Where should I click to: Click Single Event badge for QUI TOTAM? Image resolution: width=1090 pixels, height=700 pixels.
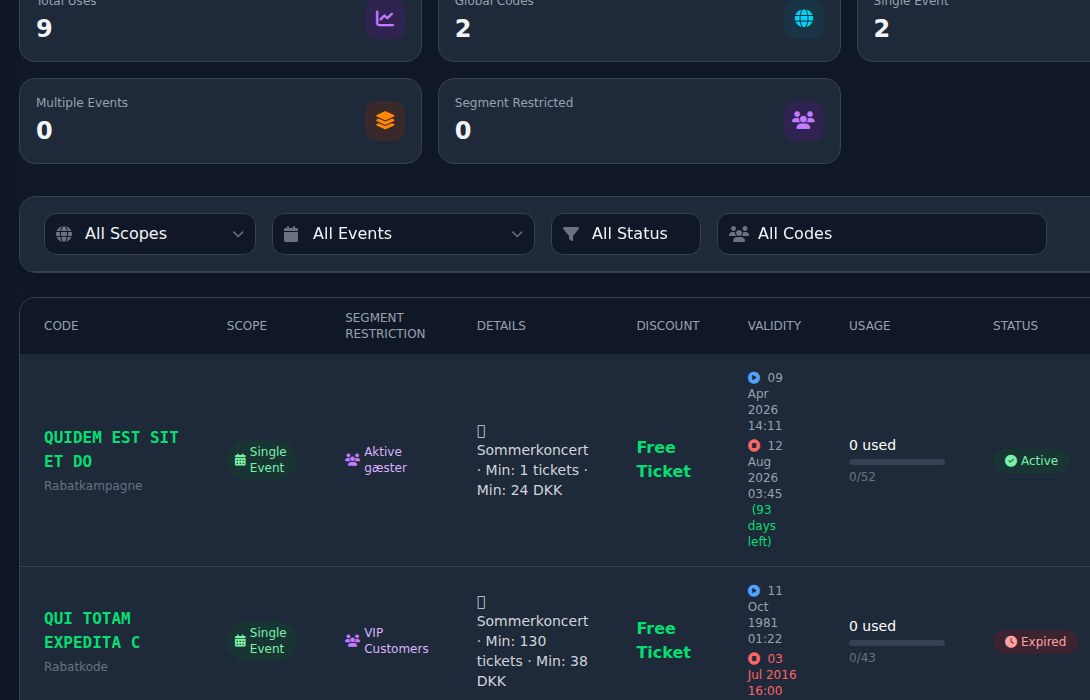[261, 641]
